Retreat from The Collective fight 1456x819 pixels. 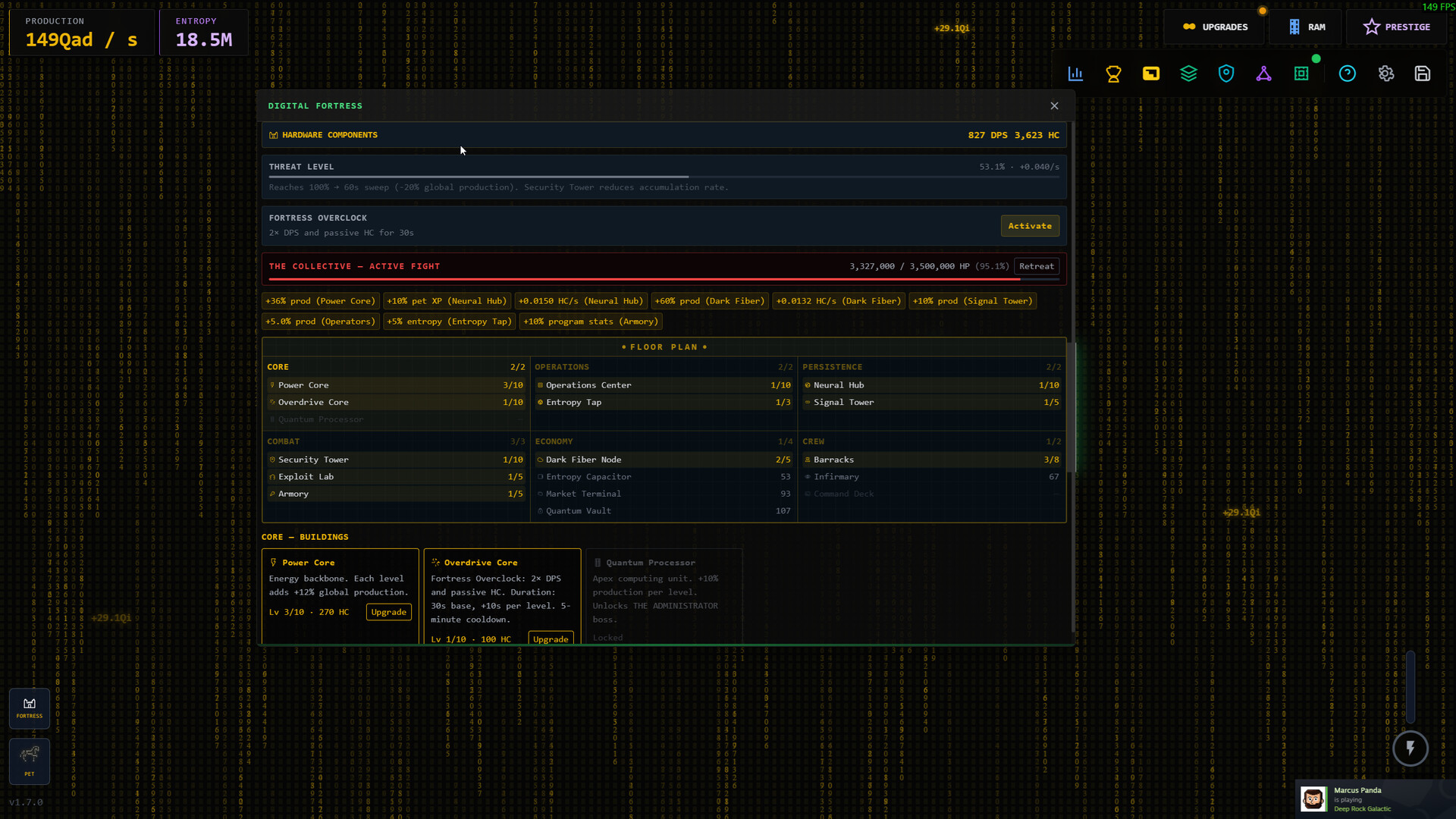click(x=1036, y=266)
